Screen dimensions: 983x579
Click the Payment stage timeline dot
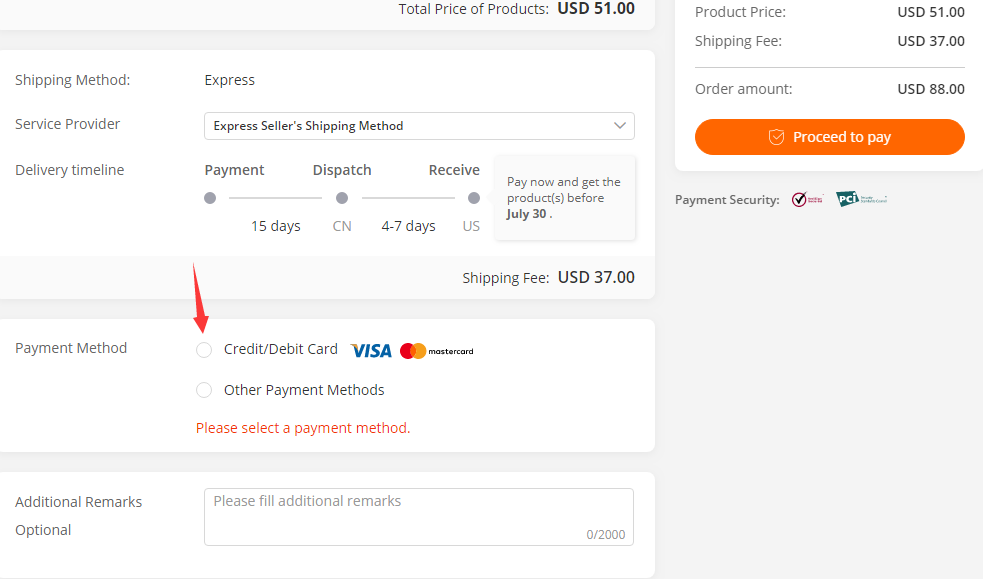[210, 198]
